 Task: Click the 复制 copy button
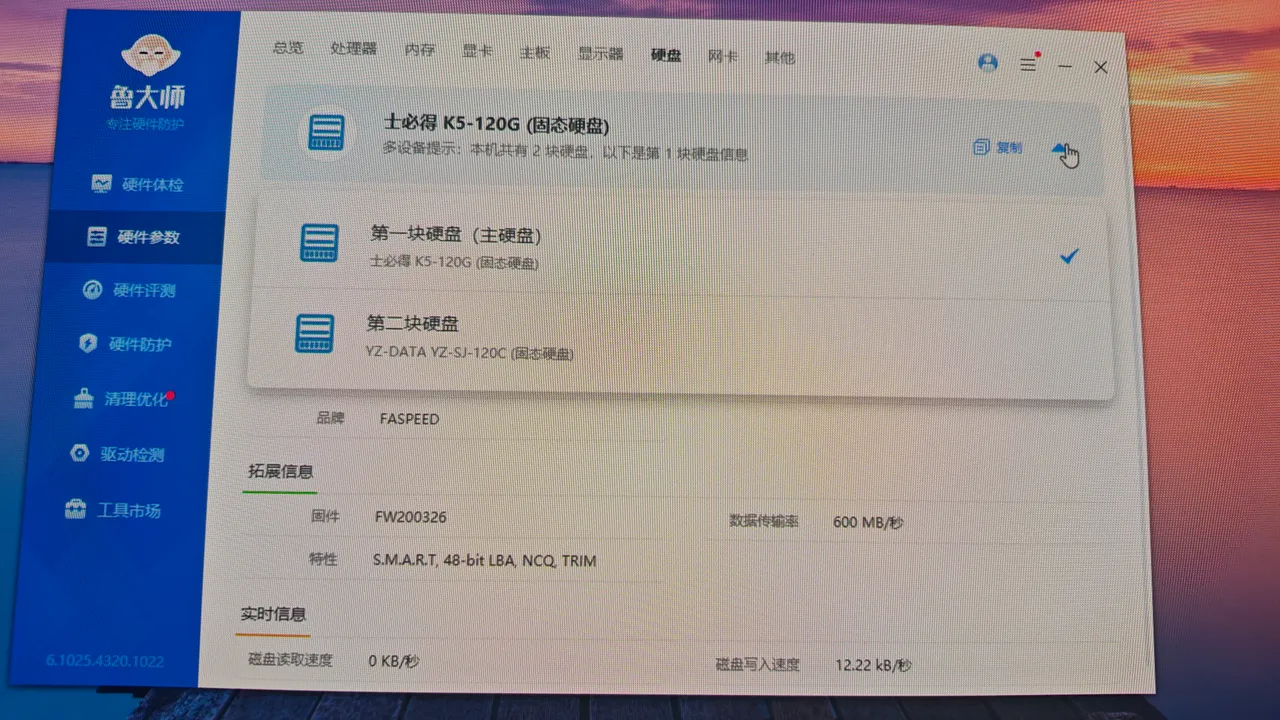click(x=998, y=148)
